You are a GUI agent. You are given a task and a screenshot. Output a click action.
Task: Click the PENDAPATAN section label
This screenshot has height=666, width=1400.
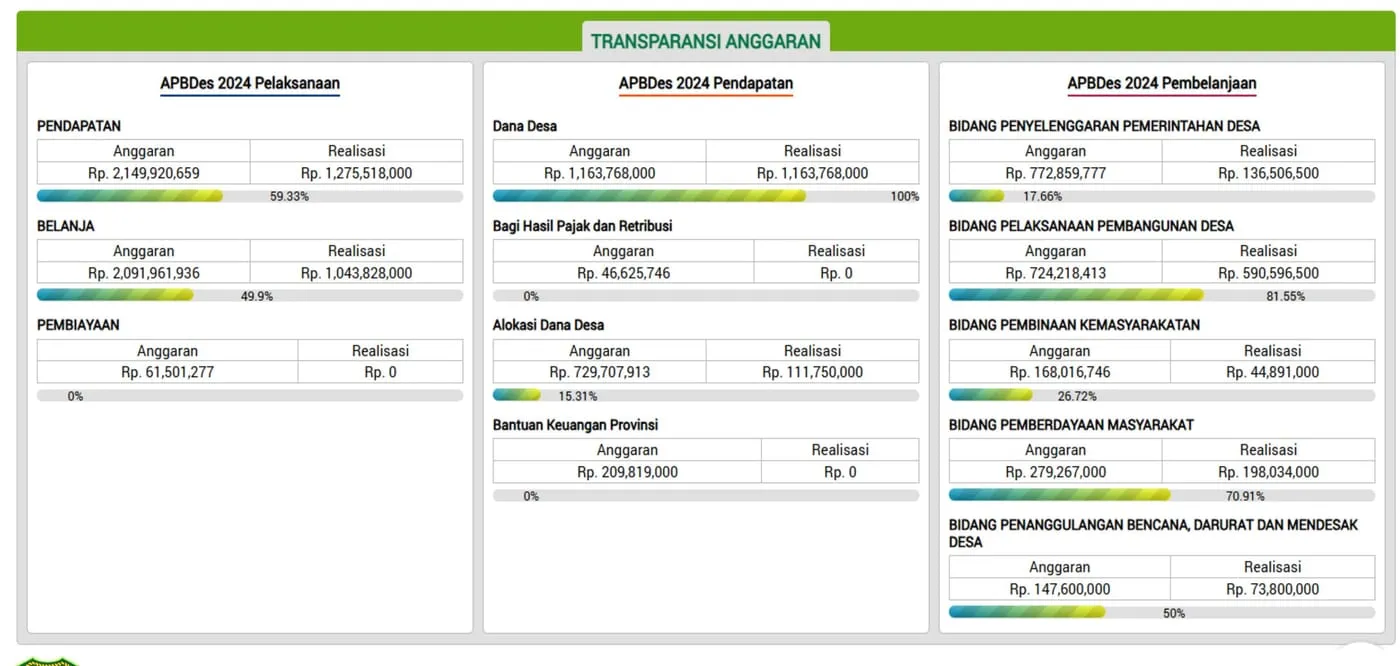click(79, 126)
